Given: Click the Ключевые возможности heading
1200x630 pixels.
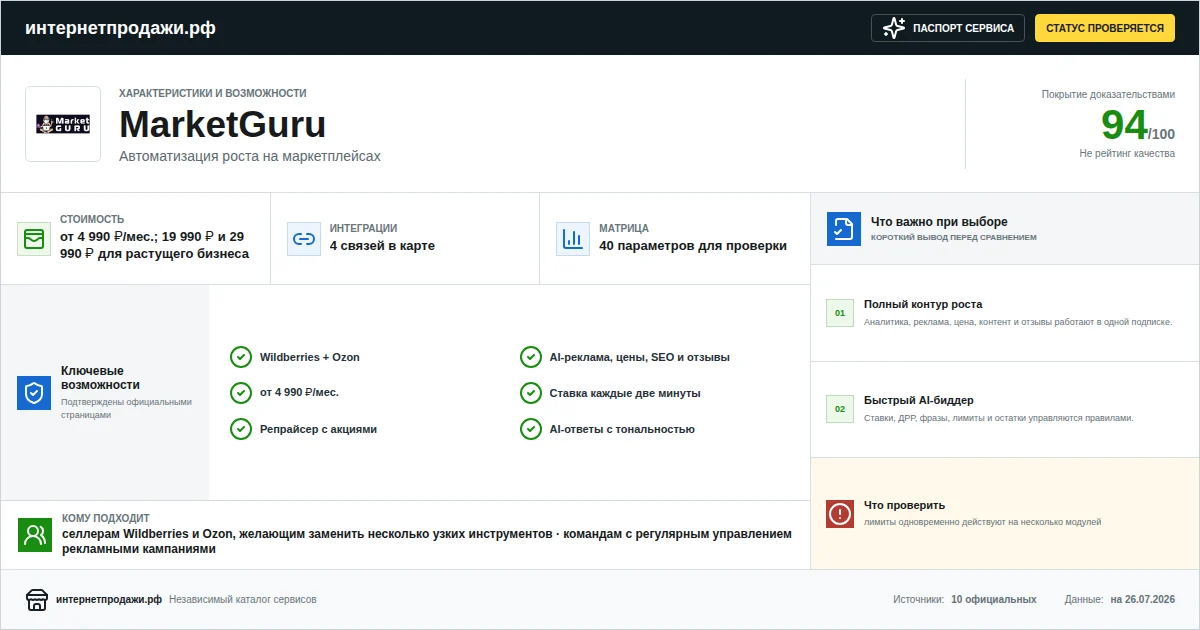Looking at the screenshot, I should point(100,378).
